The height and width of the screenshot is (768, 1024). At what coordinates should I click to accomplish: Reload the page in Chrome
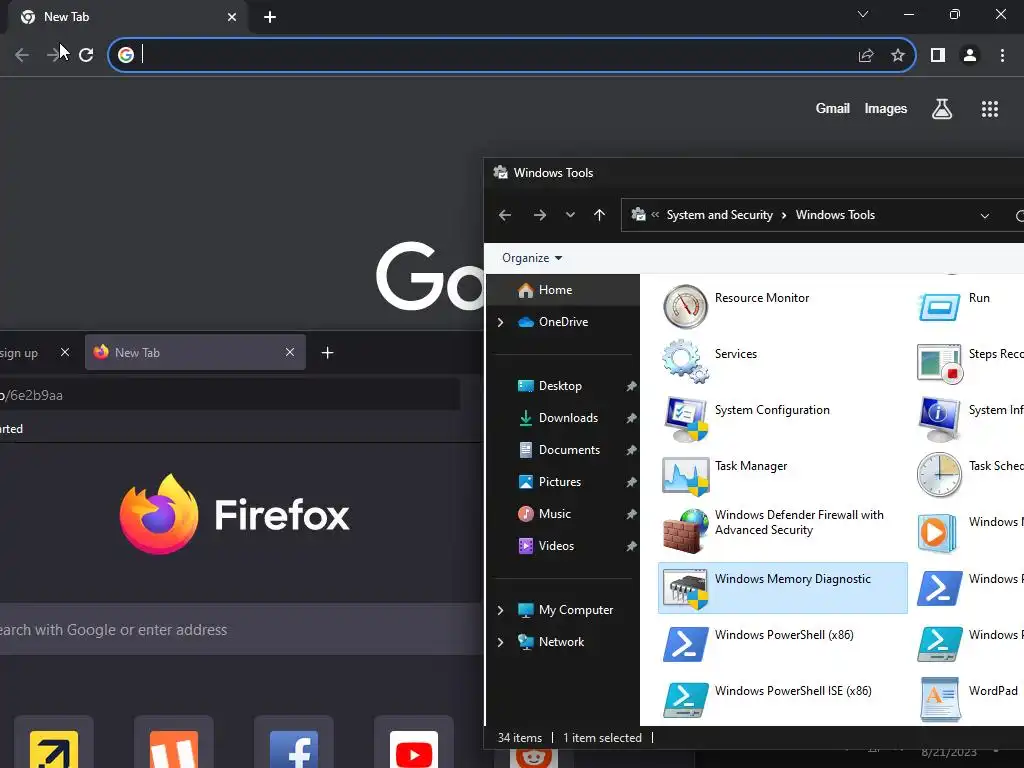(x=86, y=55)
